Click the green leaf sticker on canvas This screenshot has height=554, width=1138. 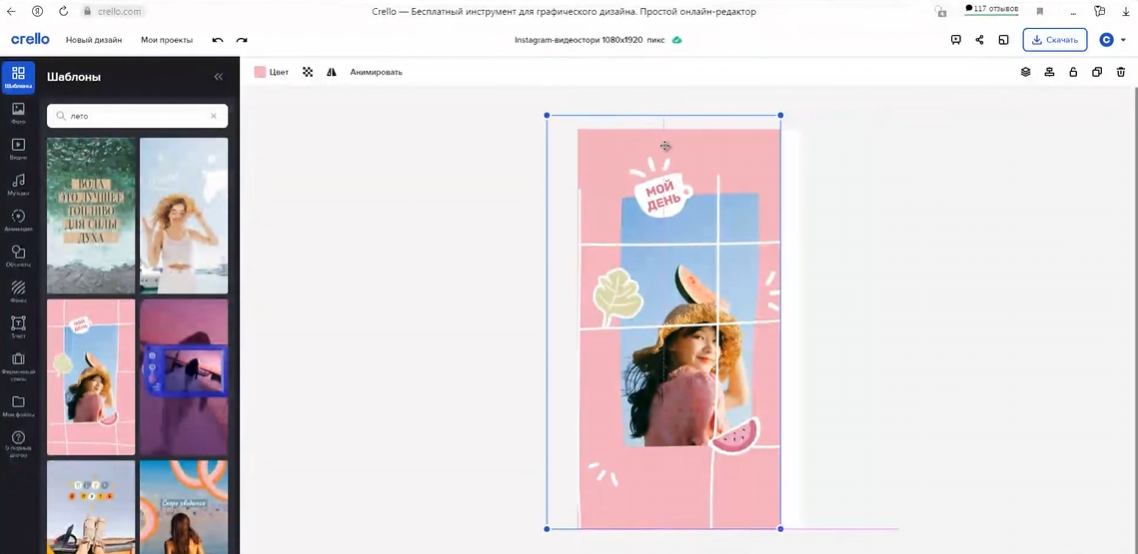[618, 298]
